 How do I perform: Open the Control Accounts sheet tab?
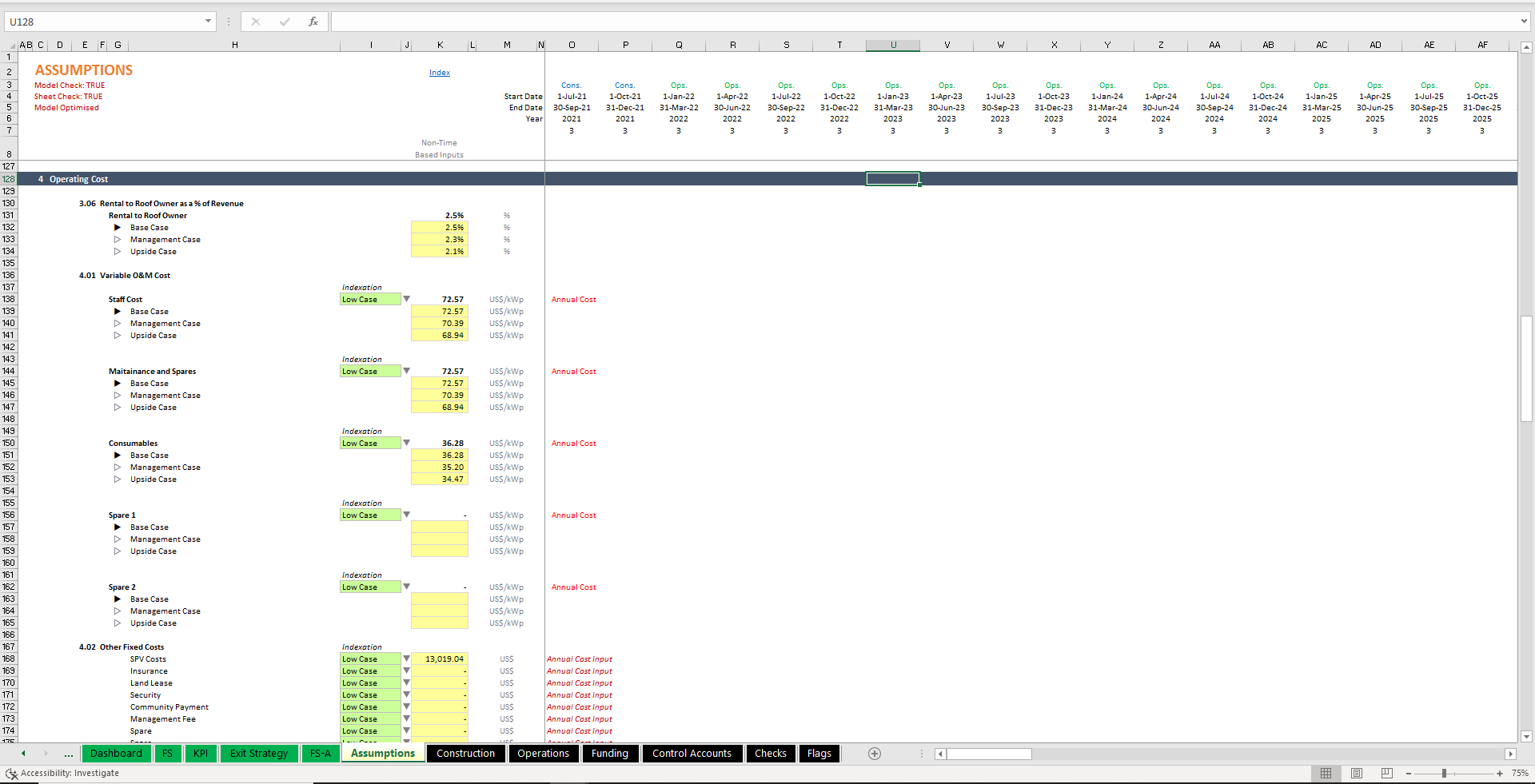[692, 754]
